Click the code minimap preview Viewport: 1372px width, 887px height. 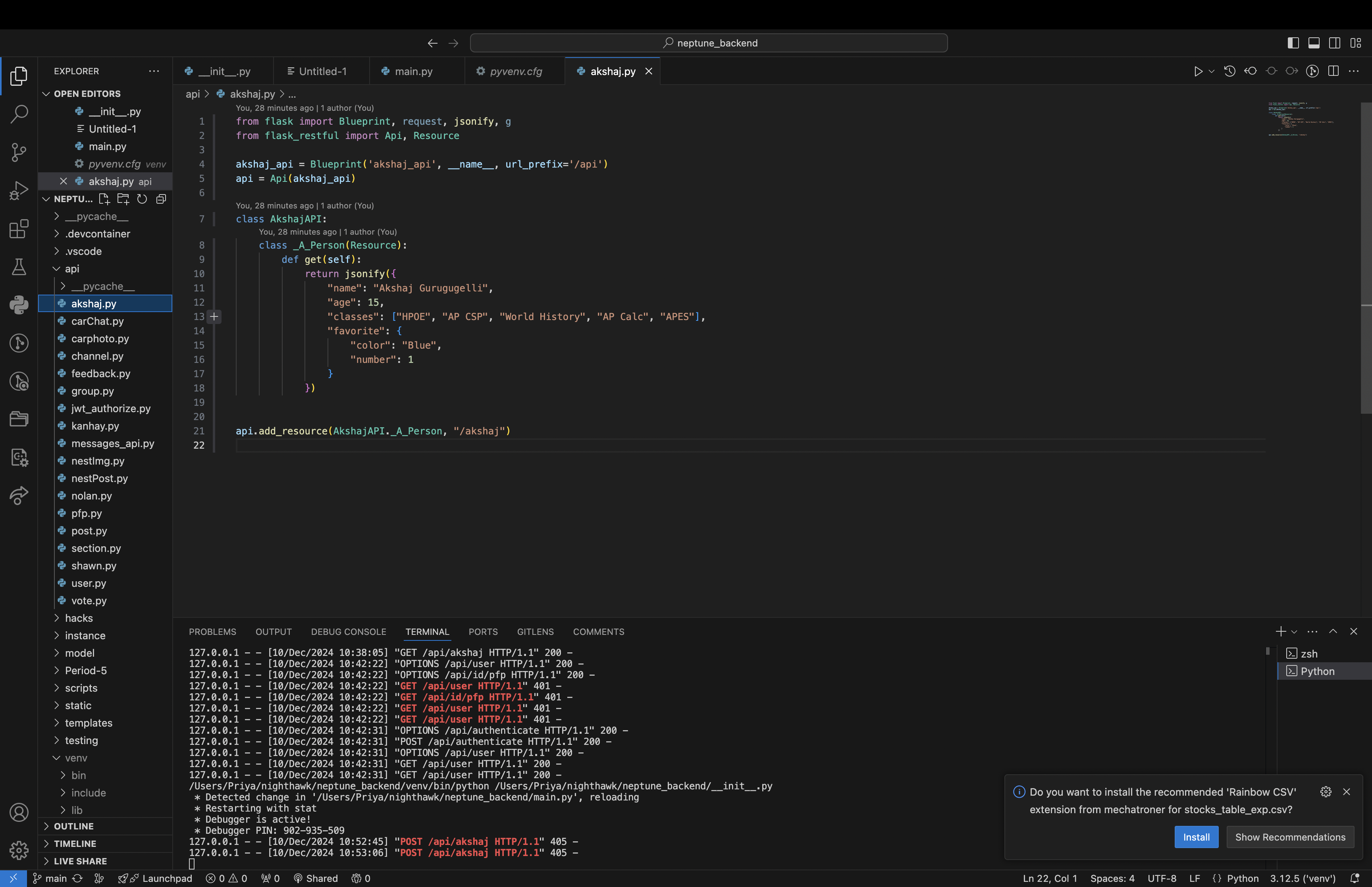tap(1301, 119)
